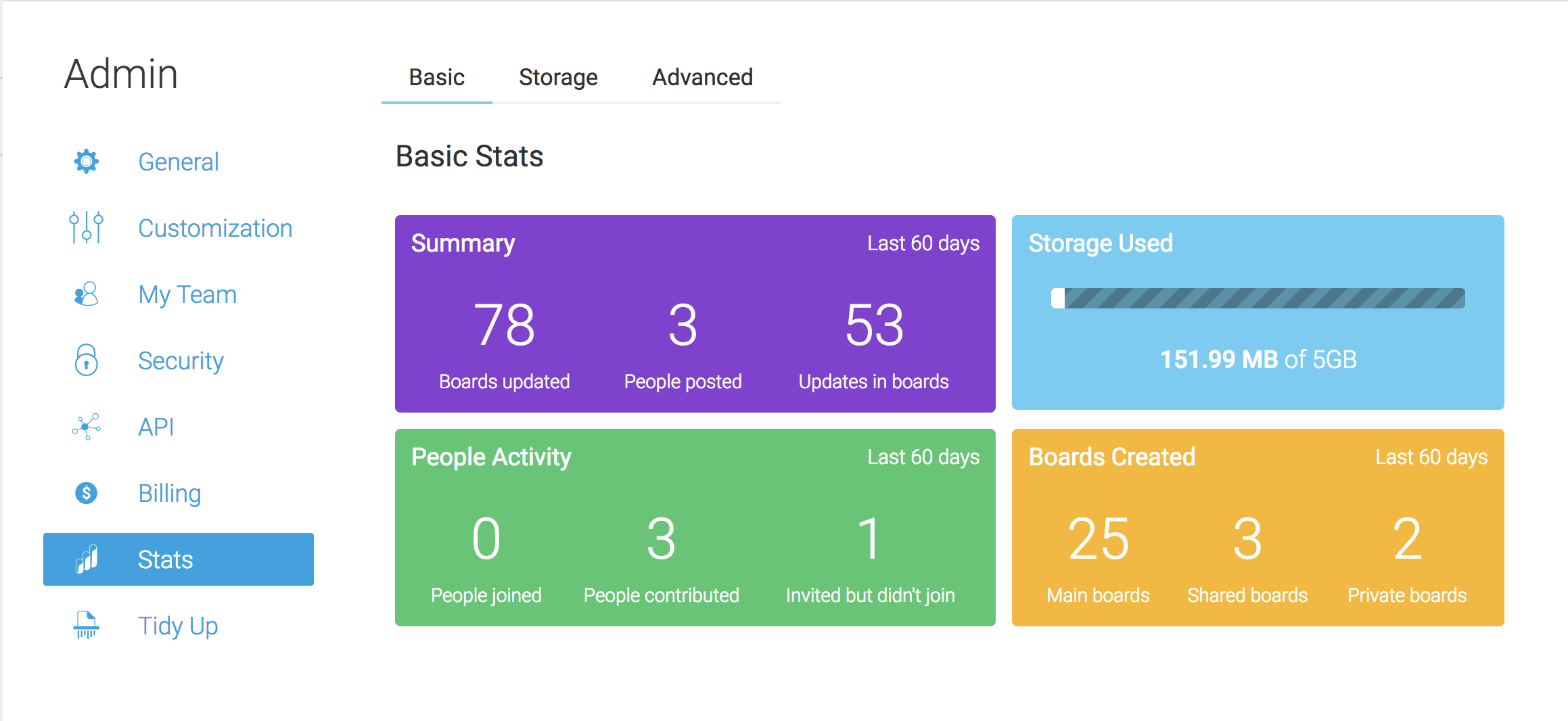The width and height of the screenshot is (1568, 721).
Task: Click the 0 People joined value
Action: point(486,539)
